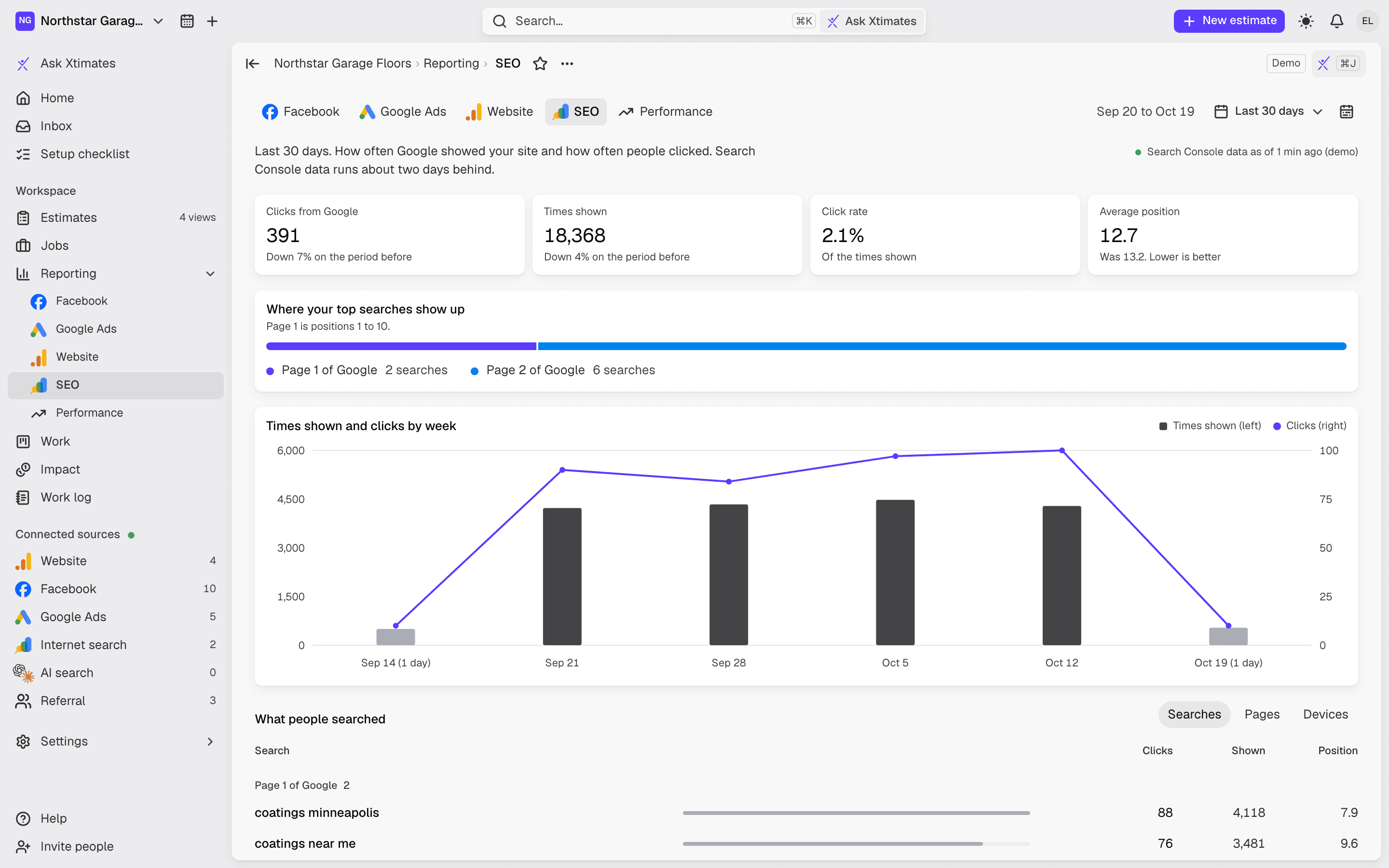The image size is (1389, 868).
Task: Toggle the light/dark theme sun icon
Action: point(1306,21)
